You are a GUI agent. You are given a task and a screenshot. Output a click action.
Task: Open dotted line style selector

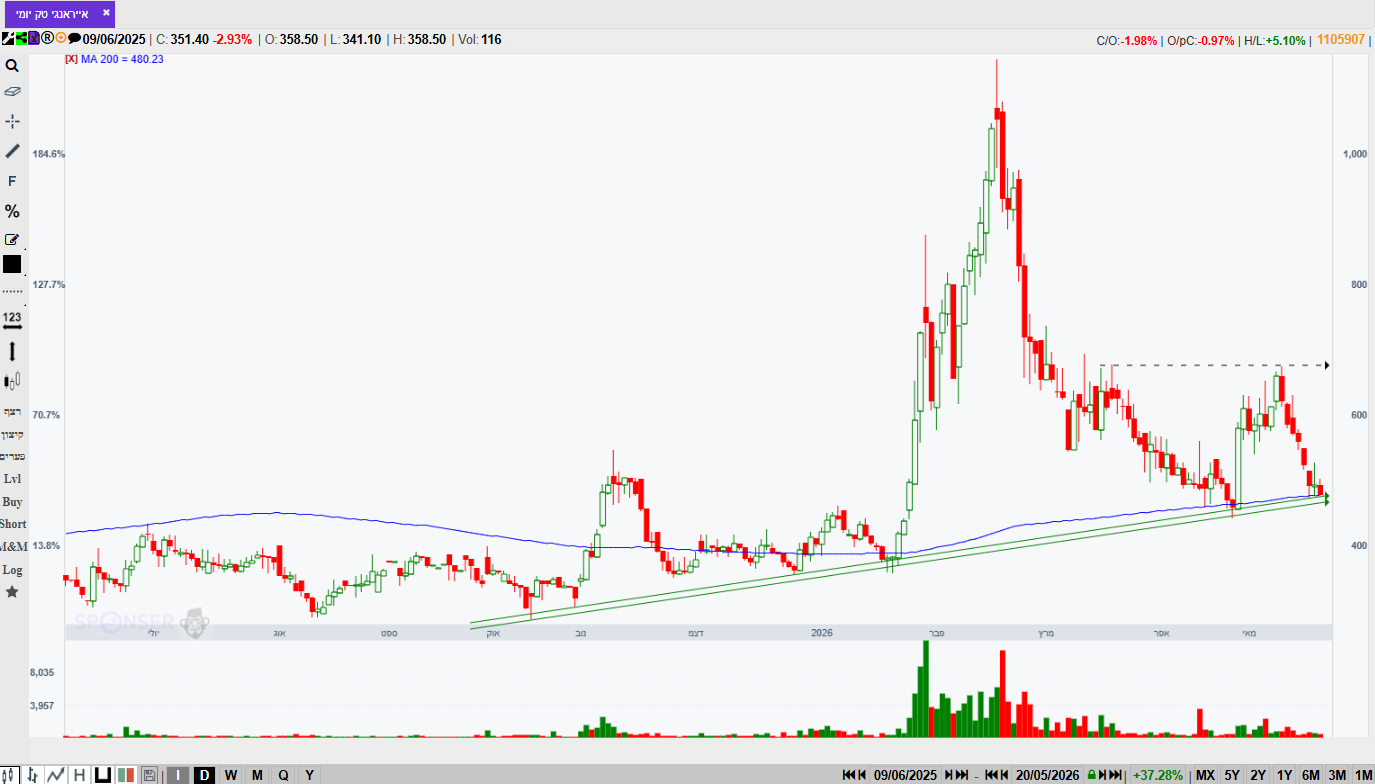tap(12, 291)
